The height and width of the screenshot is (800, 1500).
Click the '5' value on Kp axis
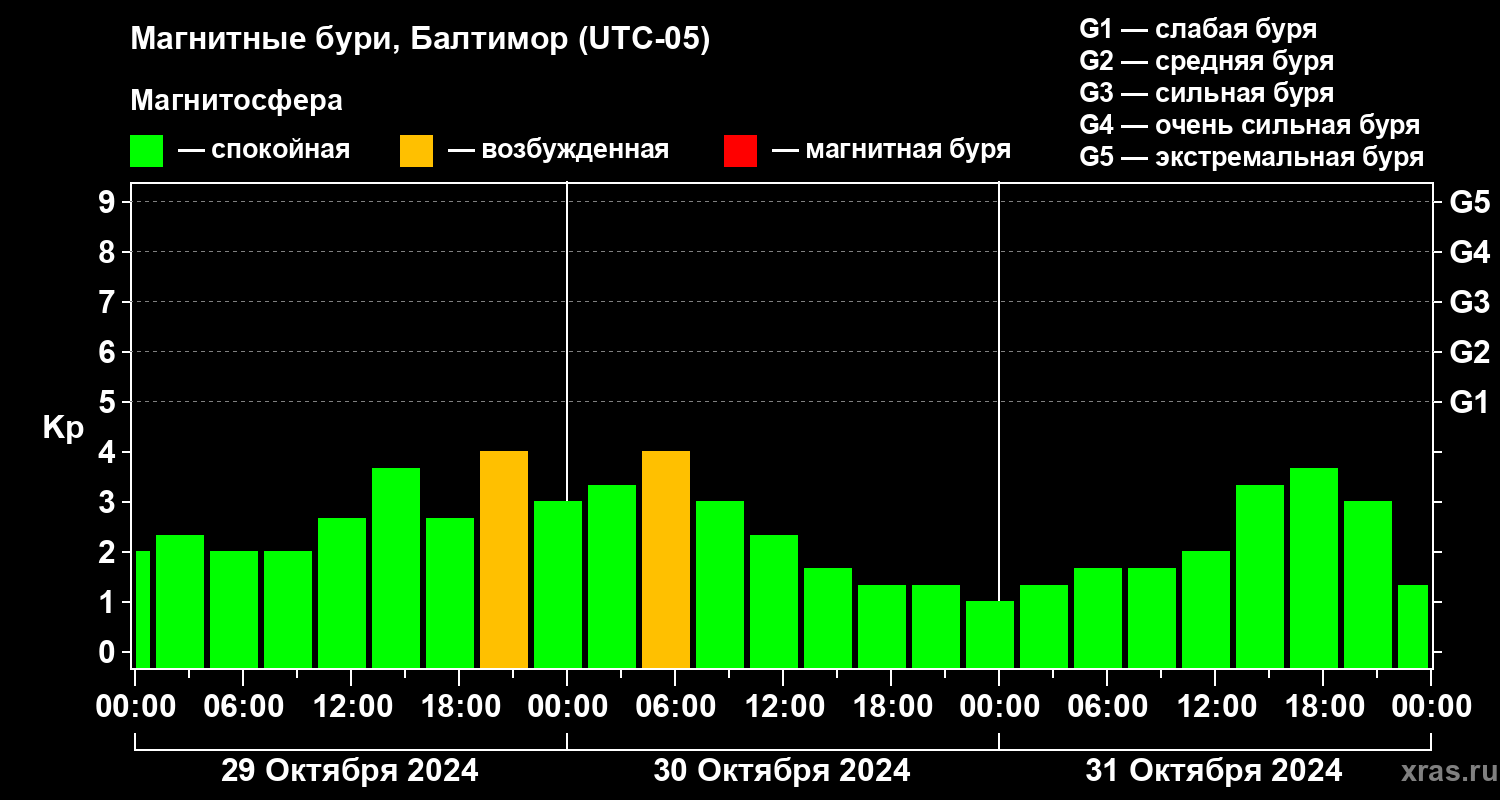(x=109, y=402)
